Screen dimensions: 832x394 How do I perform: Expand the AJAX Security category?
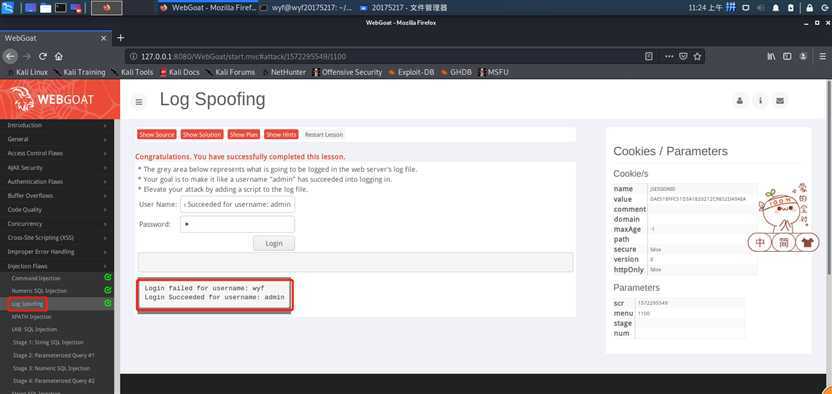point(57,168)
